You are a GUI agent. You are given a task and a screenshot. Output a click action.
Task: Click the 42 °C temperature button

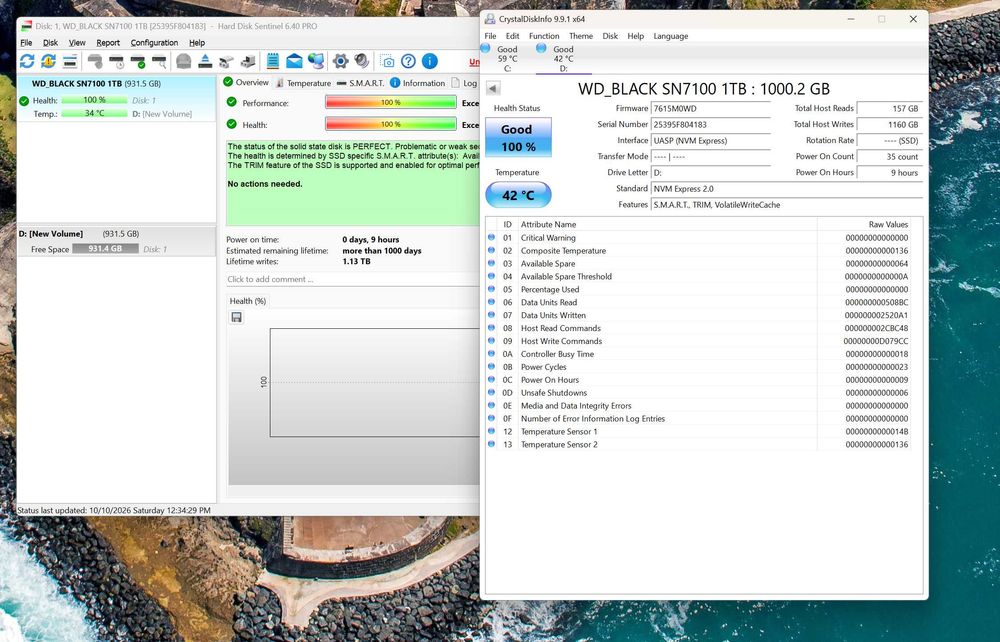pos(518,195)
